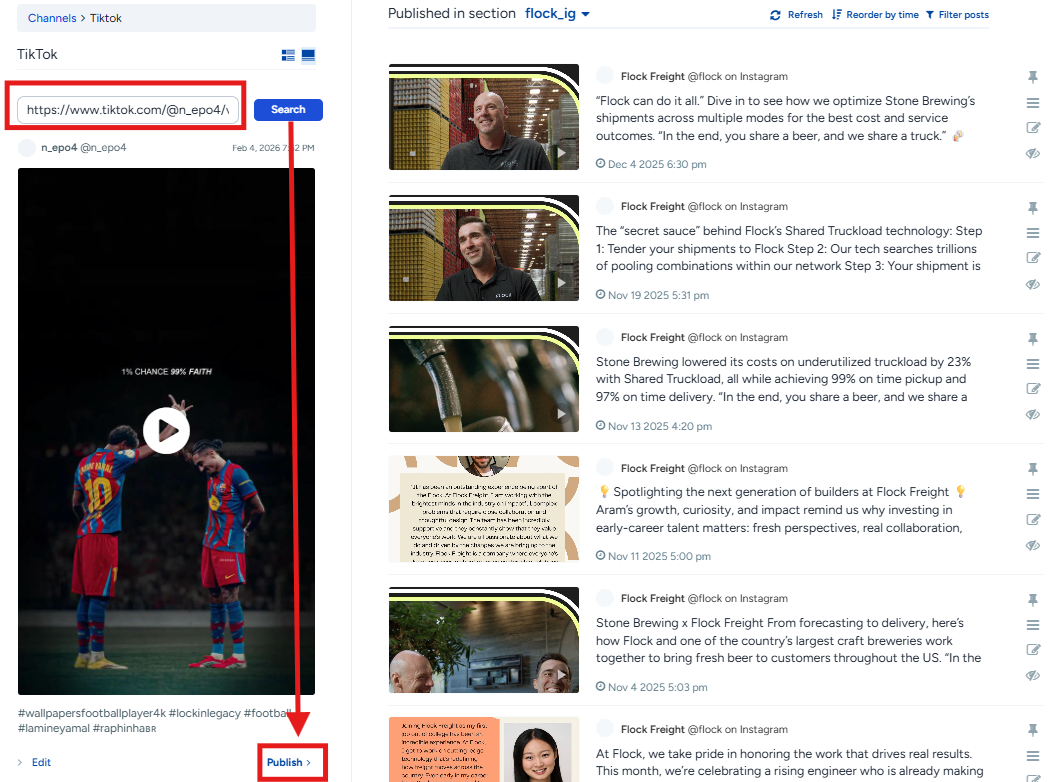Viewport: 1050px width, 782px height.
Task: Grab the Nov 19 2025 post reorder handle
Action: point(1033,233)
